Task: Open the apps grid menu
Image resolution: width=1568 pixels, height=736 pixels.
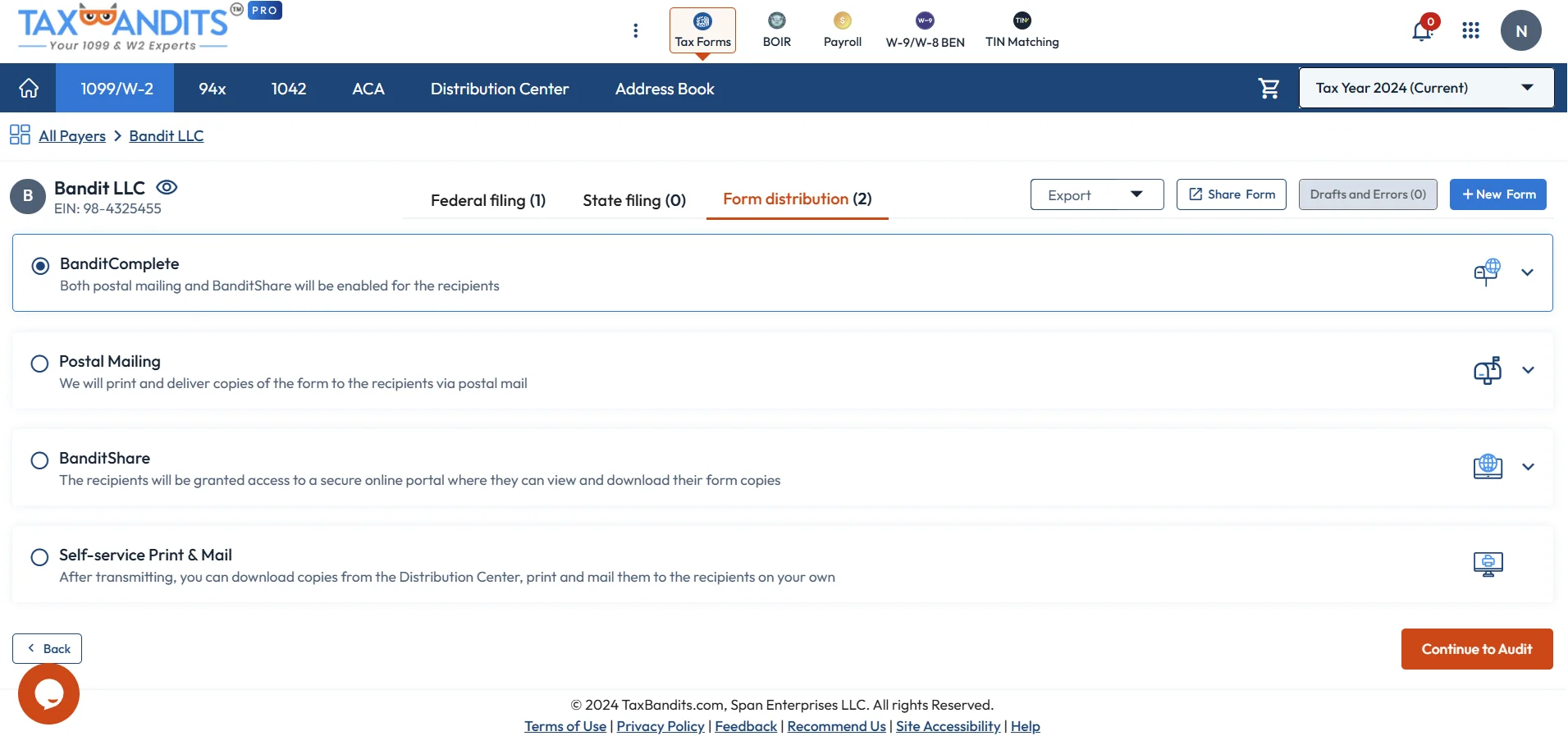Action: pyautogui.click(x=1470, y=30)
